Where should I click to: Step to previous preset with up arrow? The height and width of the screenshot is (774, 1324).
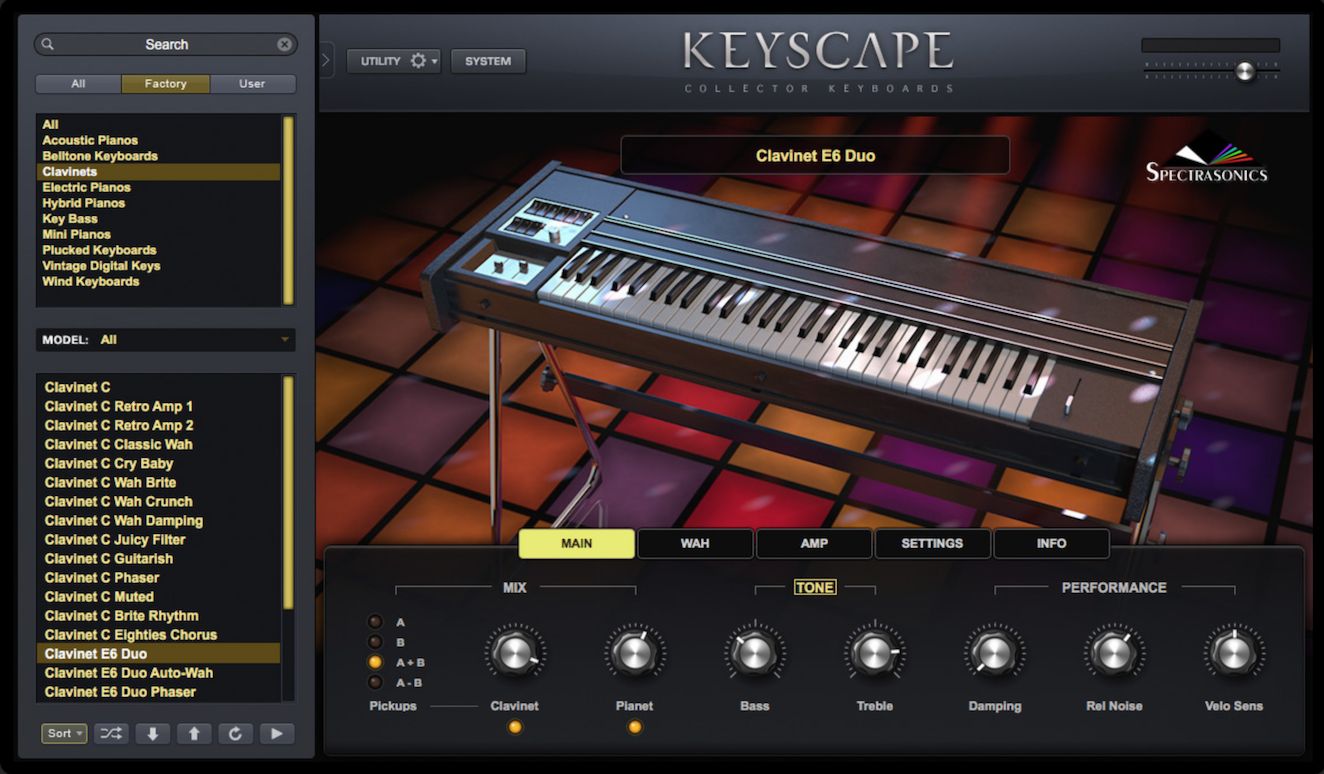coord(194,733)
